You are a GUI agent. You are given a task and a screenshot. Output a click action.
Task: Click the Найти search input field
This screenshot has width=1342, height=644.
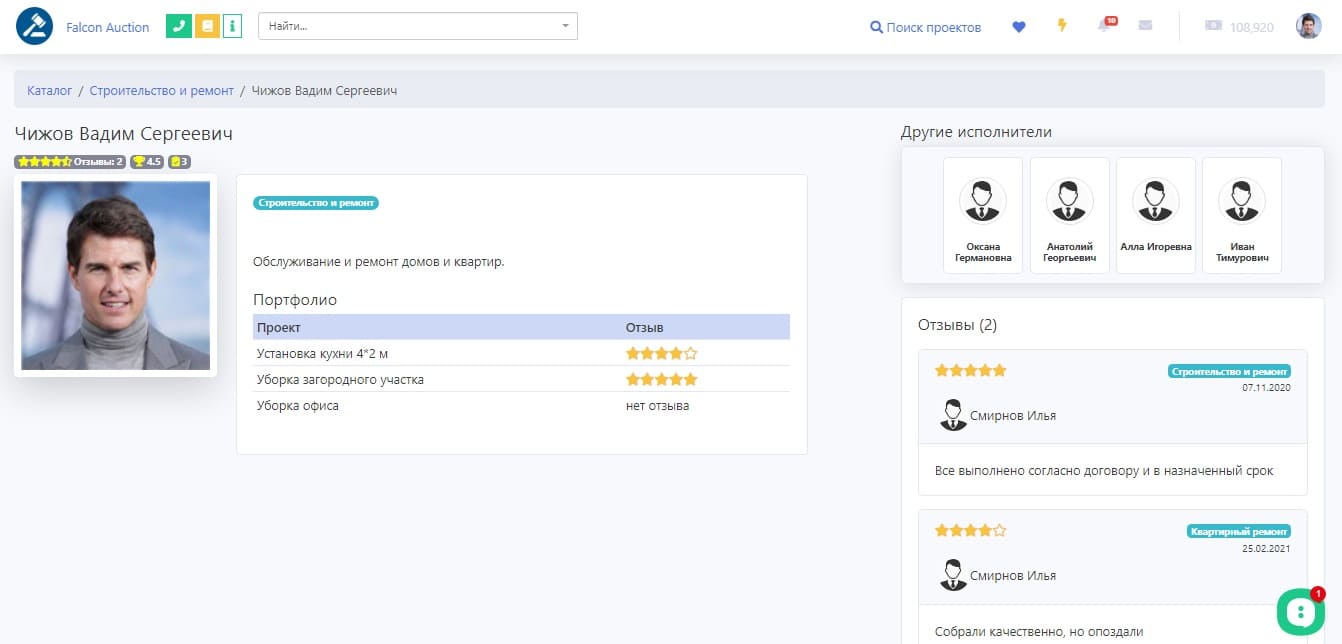410,26
